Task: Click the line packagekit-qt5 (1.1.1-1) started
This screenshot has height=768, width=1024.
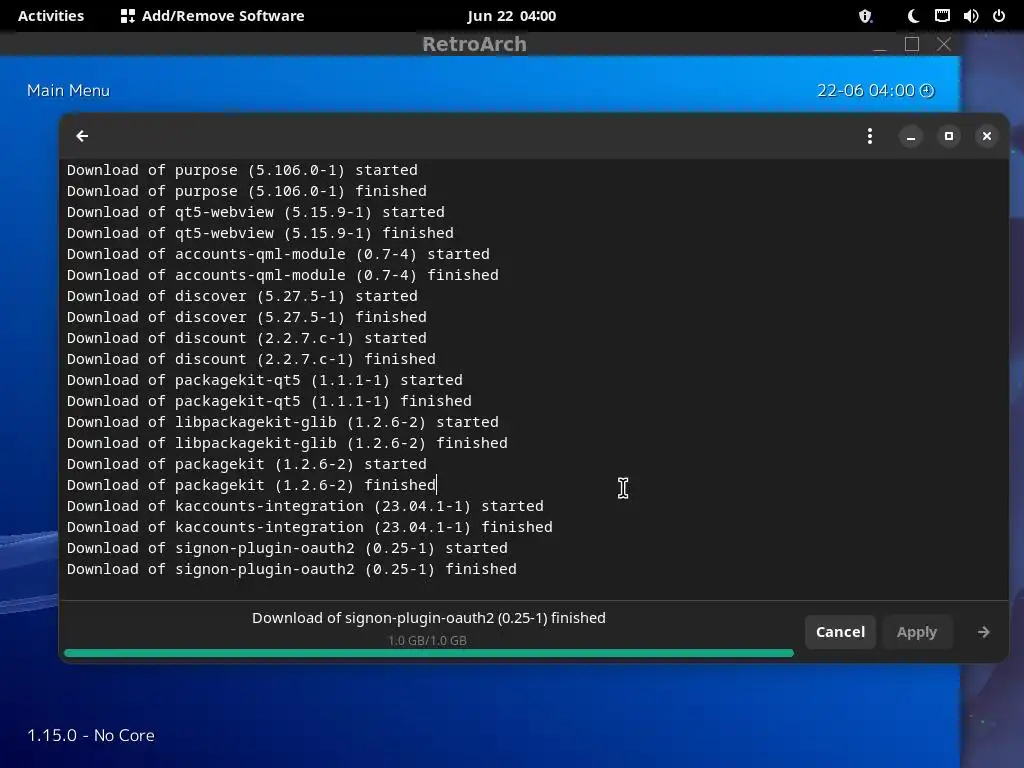Action: point(264,379)
